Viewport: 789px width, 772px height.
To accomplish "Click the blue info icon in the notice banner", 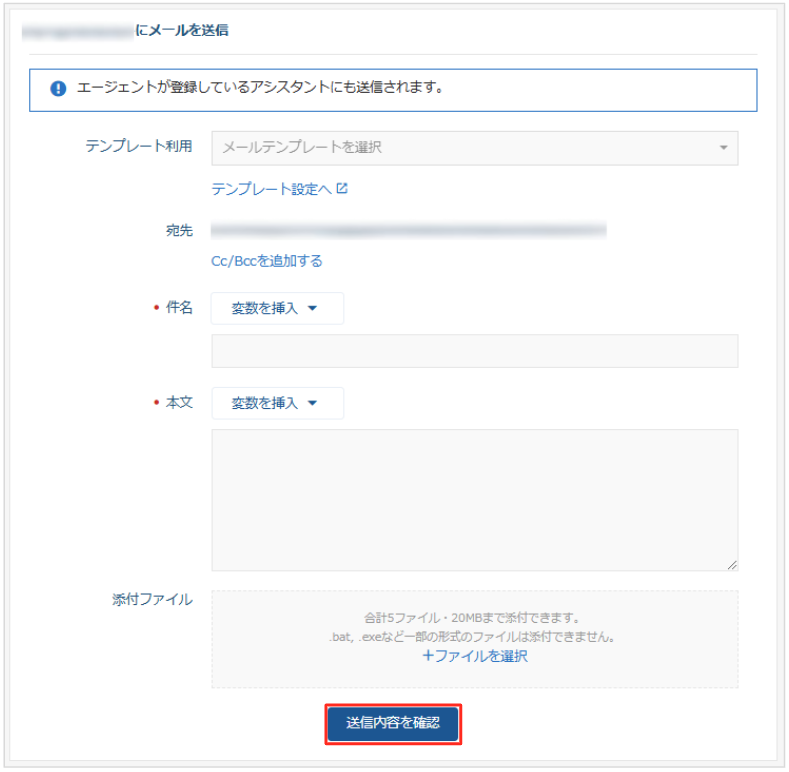I will click(58, 89).
